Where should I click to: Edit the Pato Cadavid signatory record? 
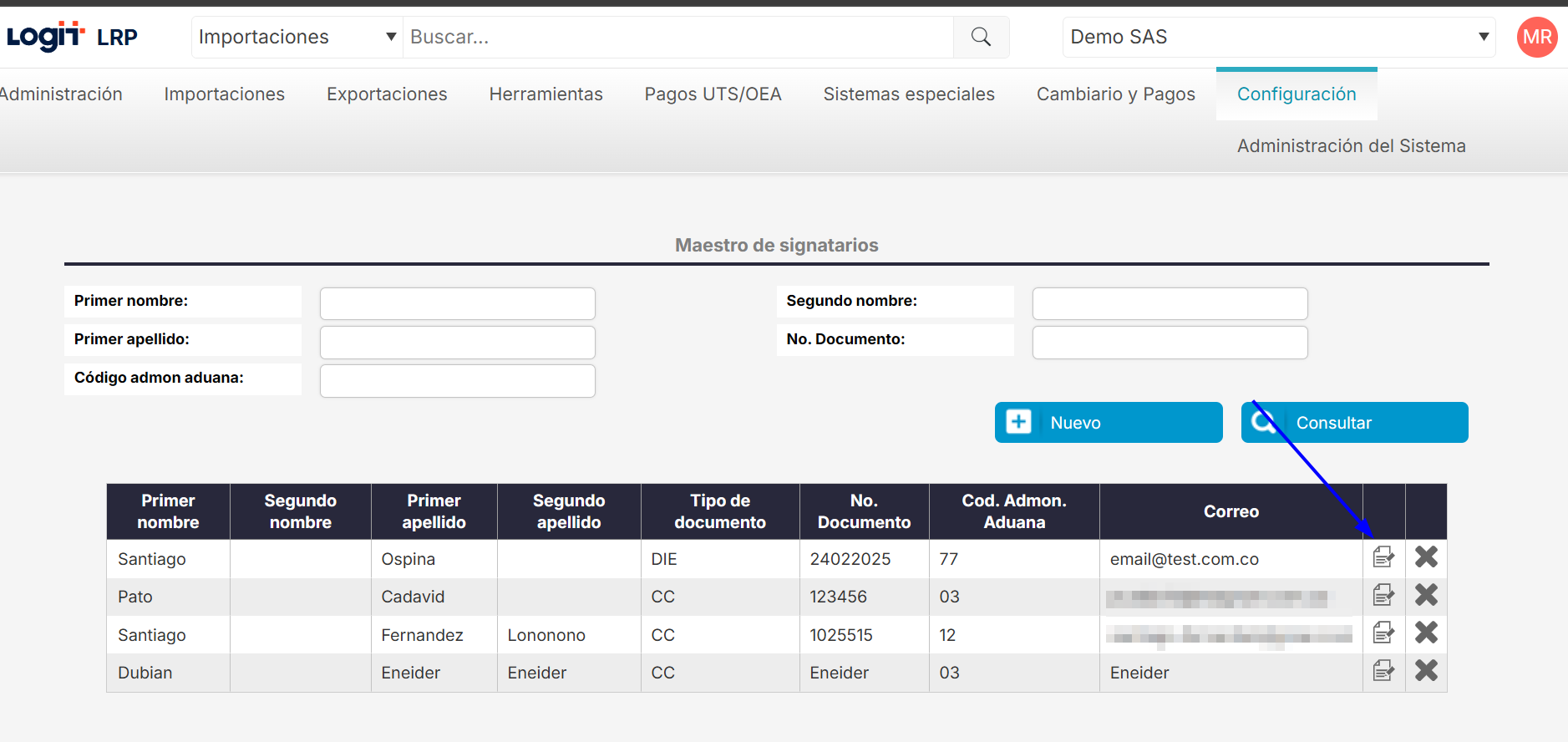[1383, 595]
